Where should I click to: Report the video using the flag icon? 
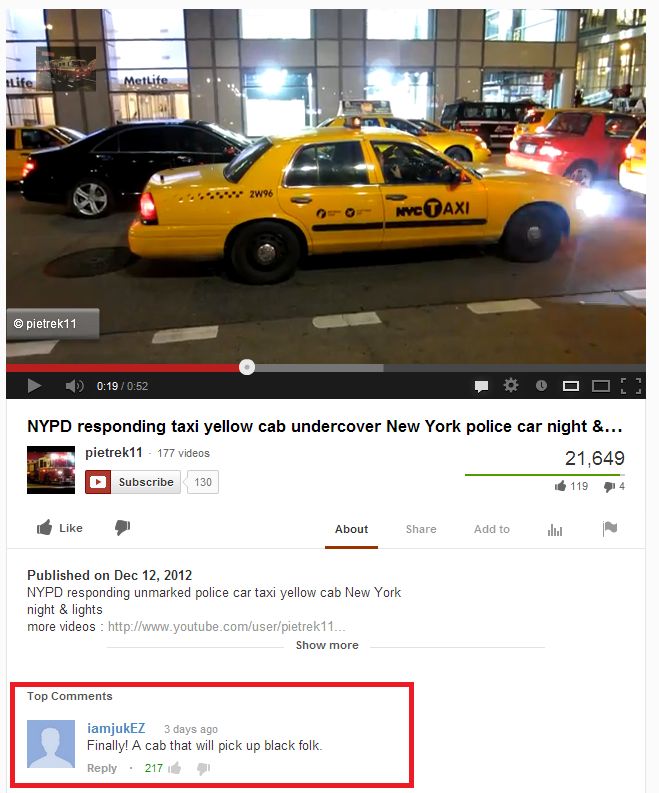[610, 528]
